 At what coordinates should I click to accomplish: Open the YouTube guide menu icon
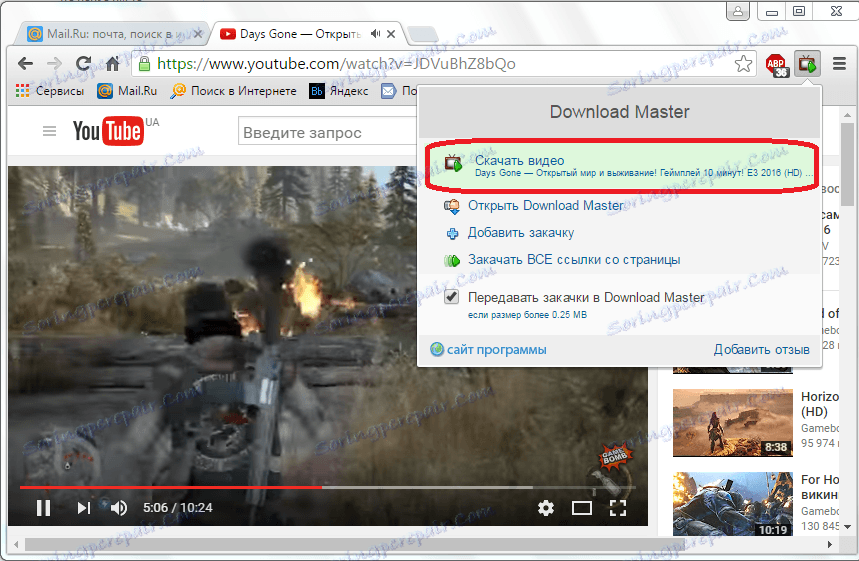tap(49, 131)
